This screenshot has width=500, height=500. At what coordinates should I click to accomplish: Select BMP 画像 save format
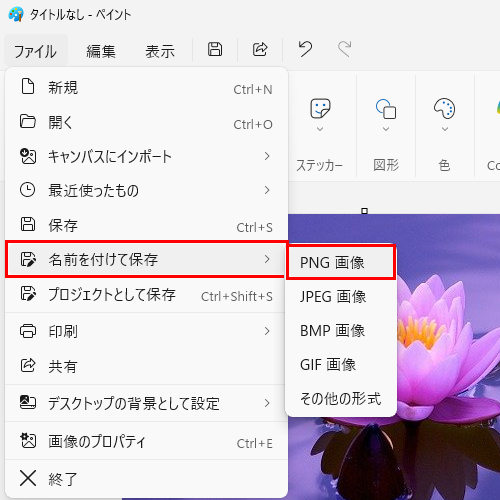341,331
